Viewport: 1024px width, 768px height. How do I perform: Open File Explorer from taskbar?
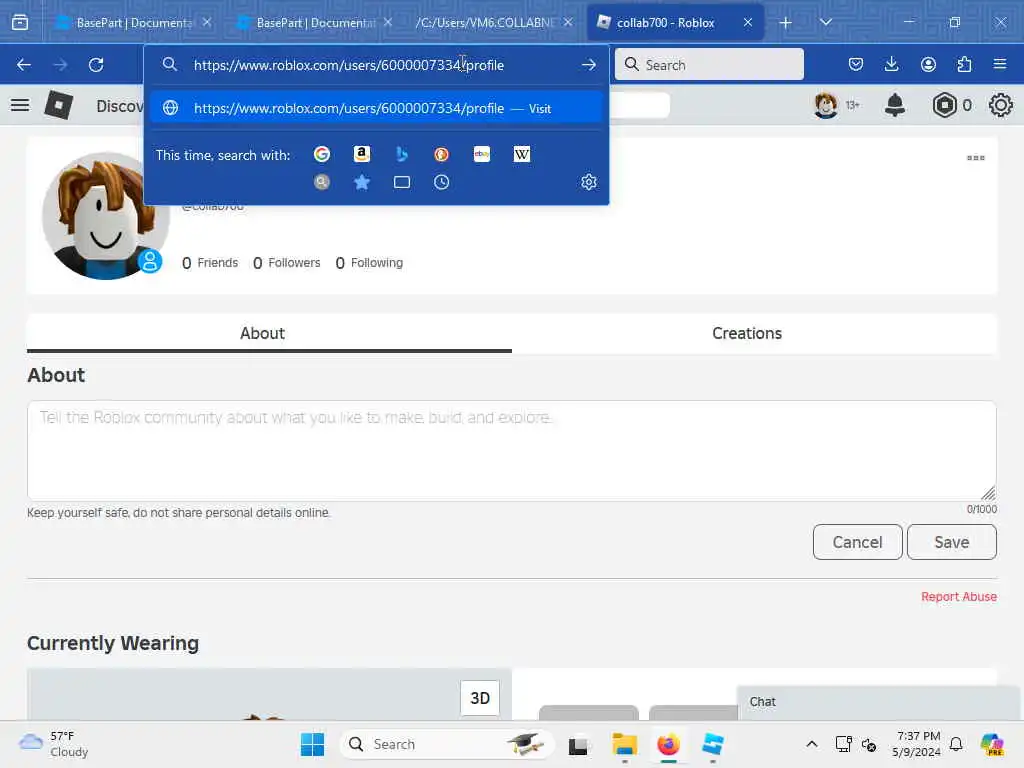[624, 744]
